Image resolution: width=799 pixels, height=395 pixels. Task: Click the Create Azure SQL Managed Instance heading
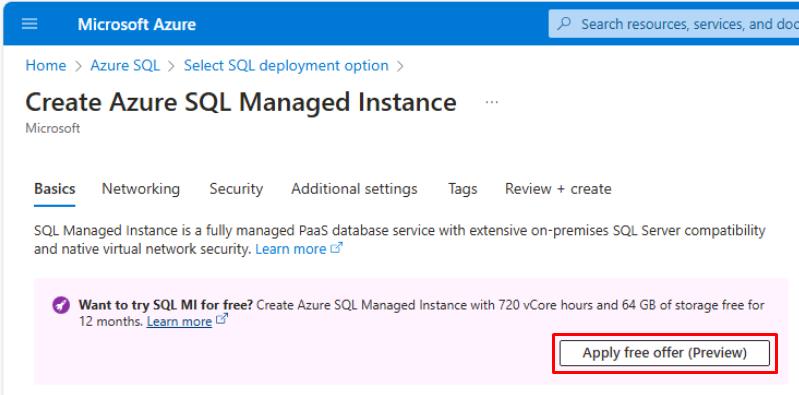coord(241,102)
